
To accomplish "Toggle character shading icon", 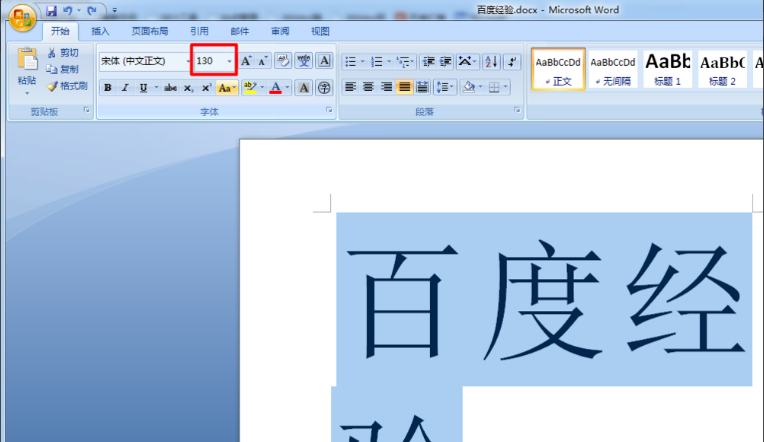I will [x=304, y=88].
